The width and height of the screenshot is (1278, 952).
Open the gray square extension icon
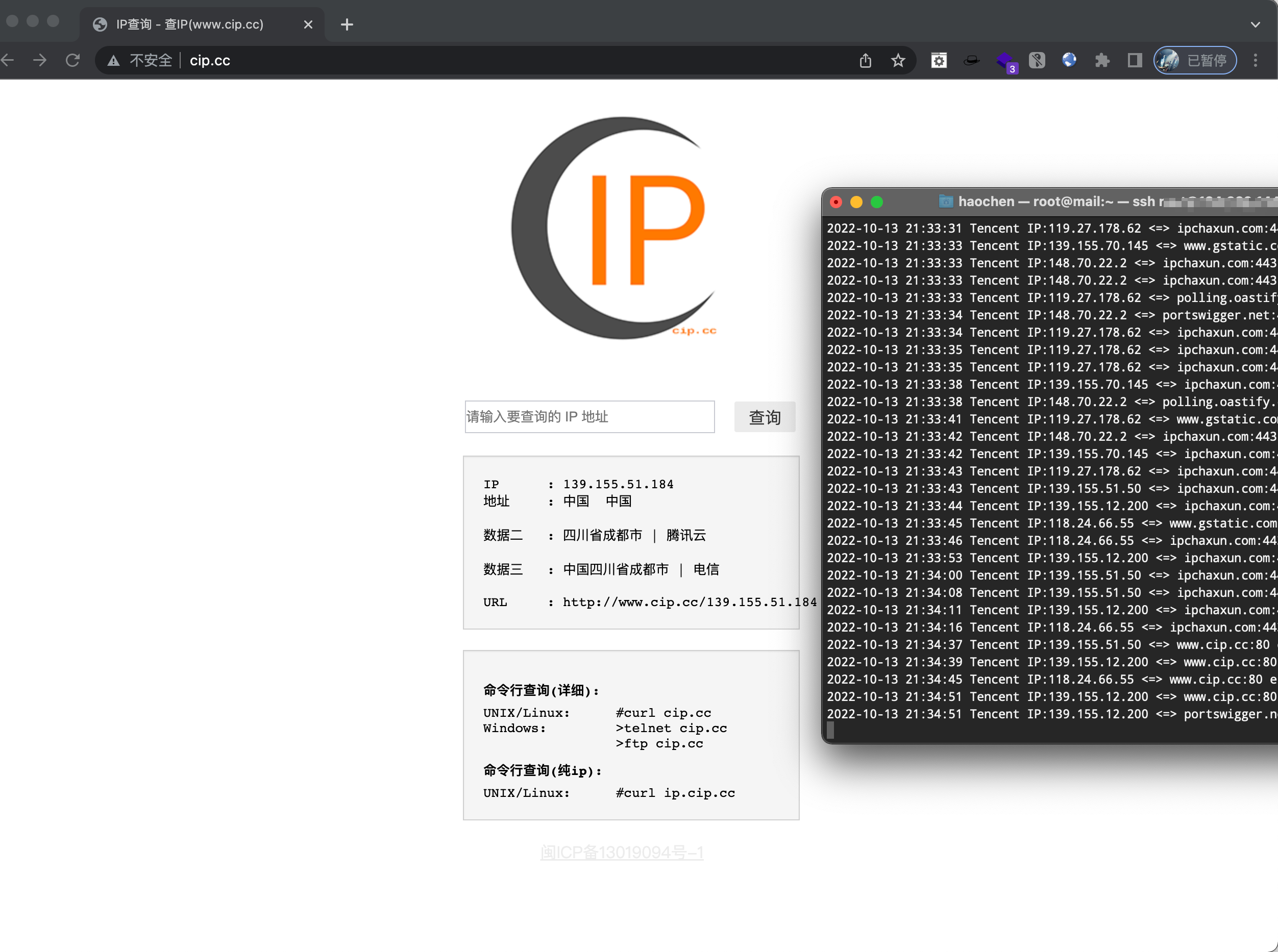pyautogui.click(x=1037, y=61)
